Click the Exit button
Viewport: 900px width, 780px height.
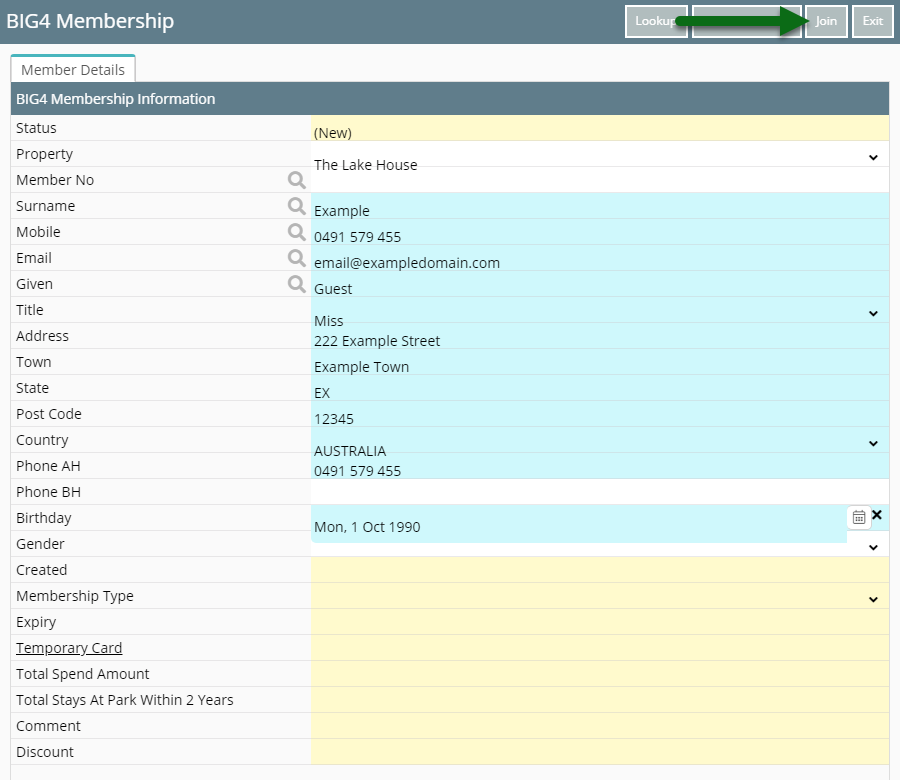pyautogui.click(x=872, y=21)
